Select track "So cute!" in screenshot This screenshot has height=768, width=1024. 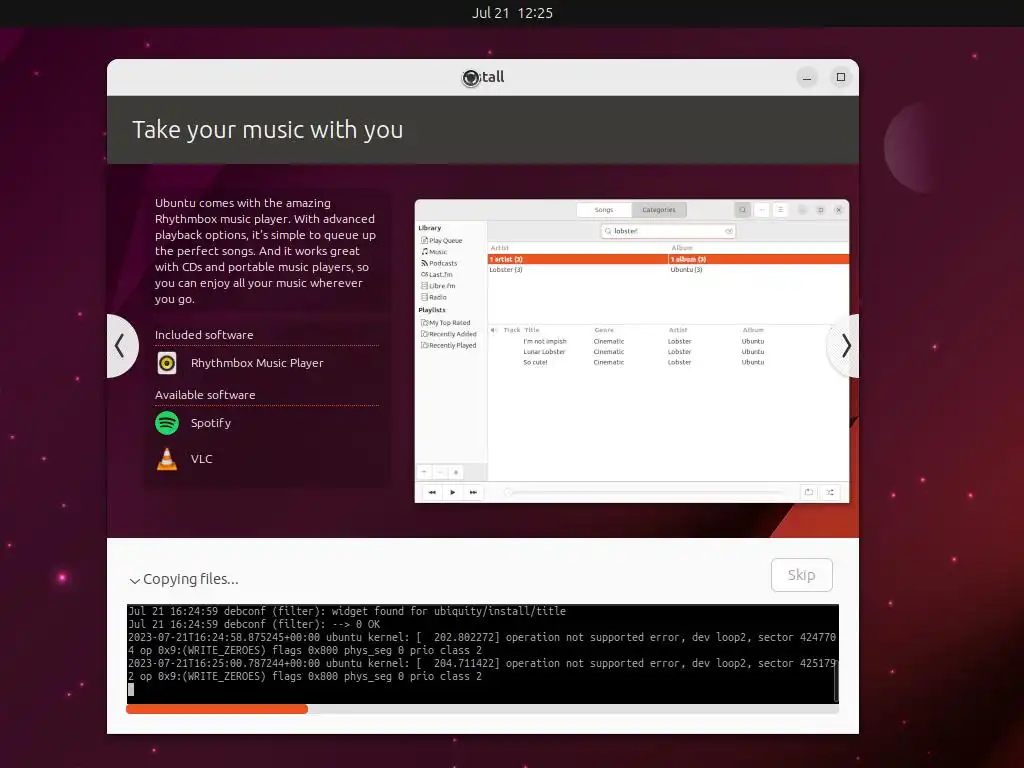coord(535,362)
